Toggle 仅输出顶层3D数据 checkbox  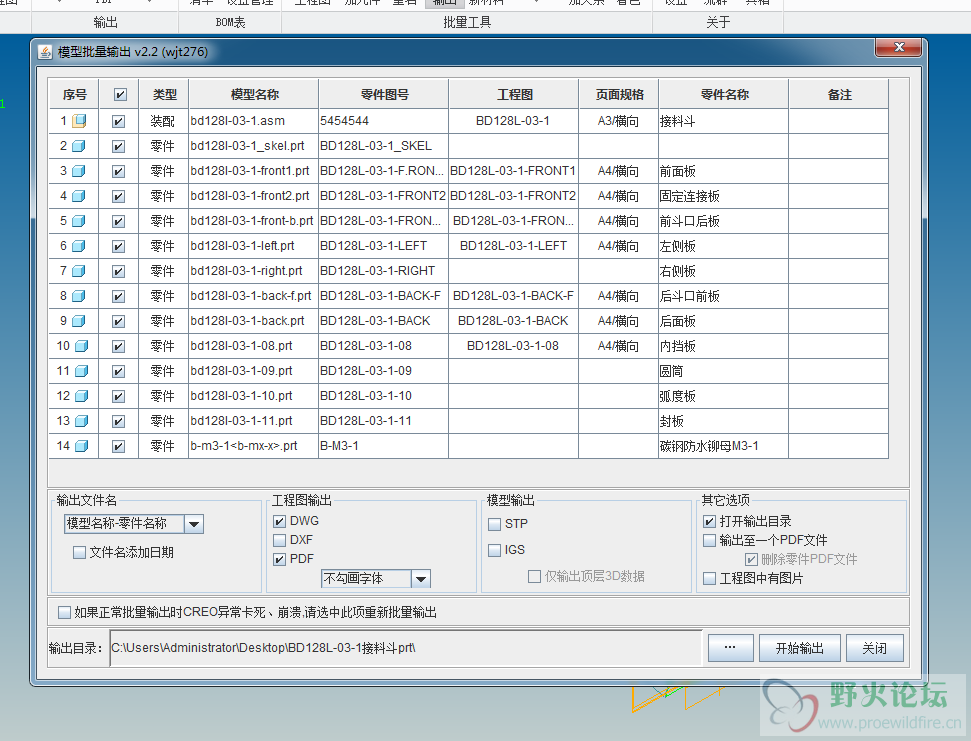tap(534, 576)
